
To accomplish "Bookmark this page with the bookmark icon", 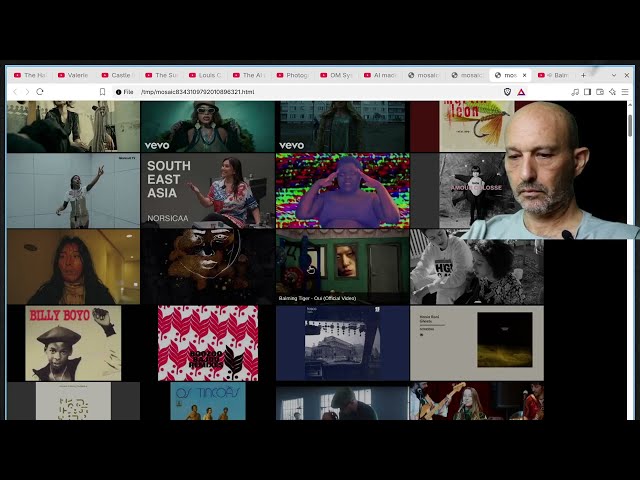I will coord(102,92).
